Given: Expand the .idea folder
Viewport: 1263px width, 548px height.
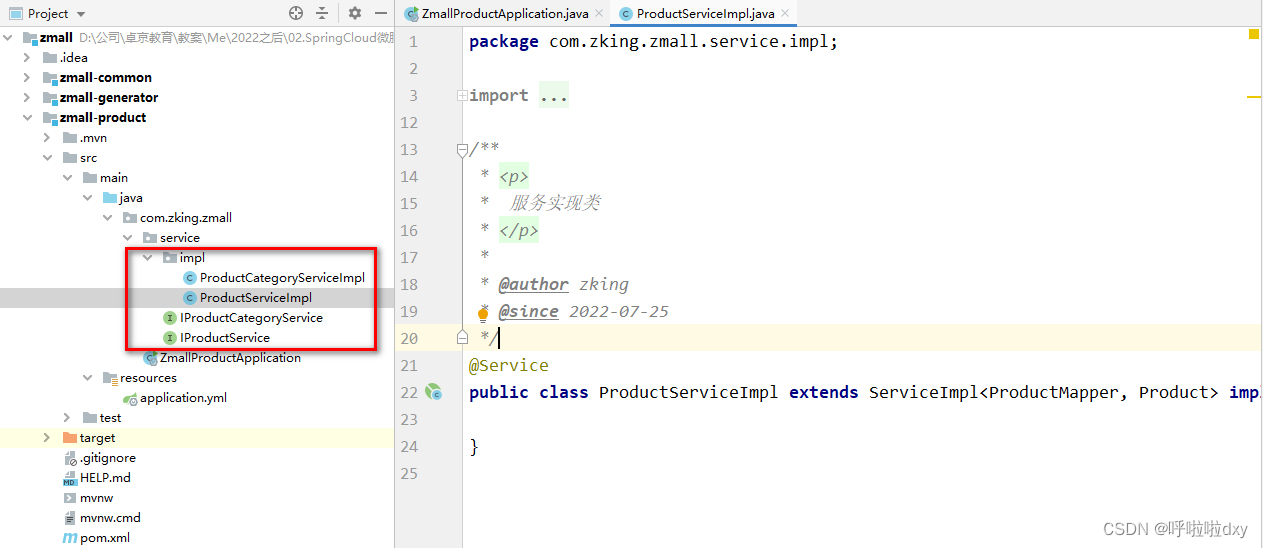Looking at the screenshot, I should (27, 58).
